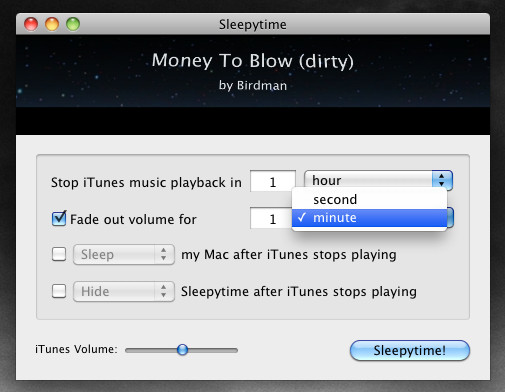Close the Sleepytime window

pos(31,24)
